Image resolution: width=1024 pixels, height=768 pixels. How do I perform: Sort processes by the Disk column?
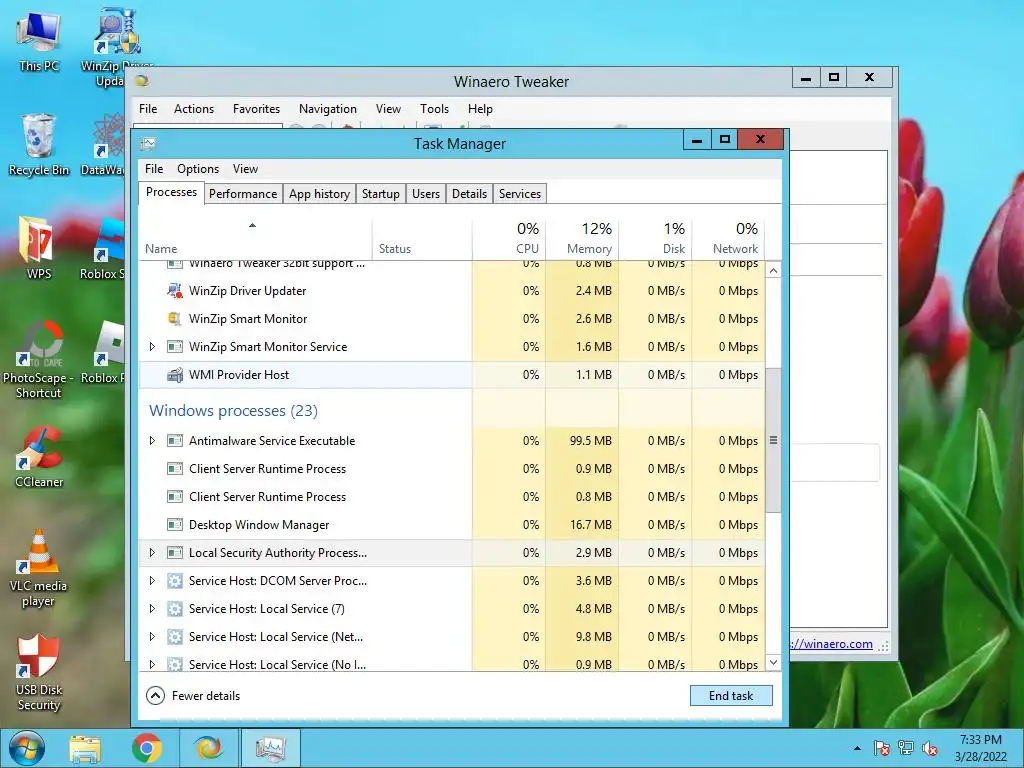(x=656, y=238)
